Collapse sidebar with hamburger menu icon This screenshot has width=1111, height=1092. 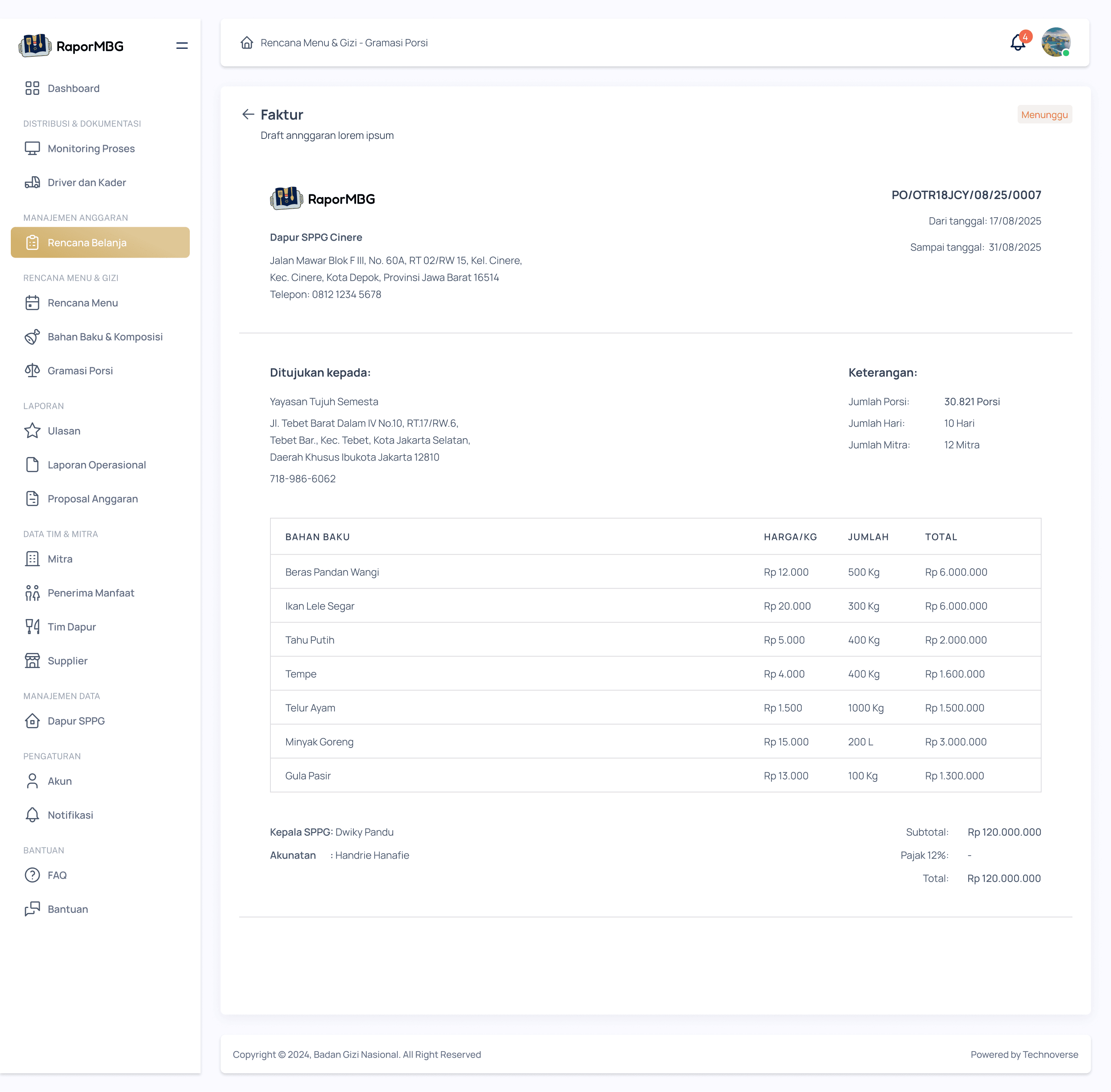click(182, 46)
